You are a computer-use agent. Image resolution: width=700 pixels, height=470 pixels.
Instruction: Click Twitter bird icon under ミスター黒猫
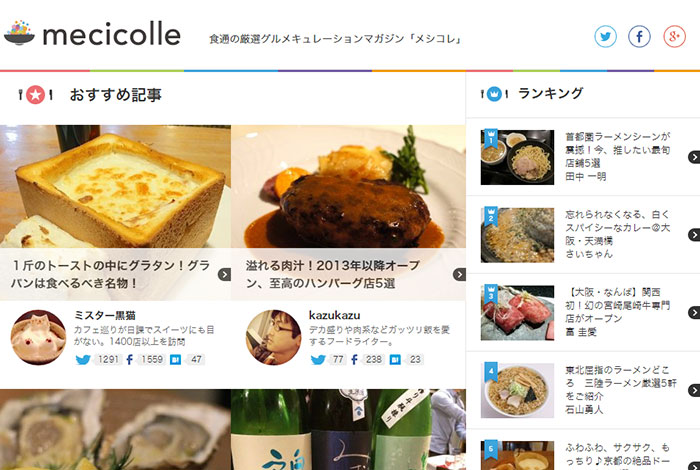tap(83, 359)
